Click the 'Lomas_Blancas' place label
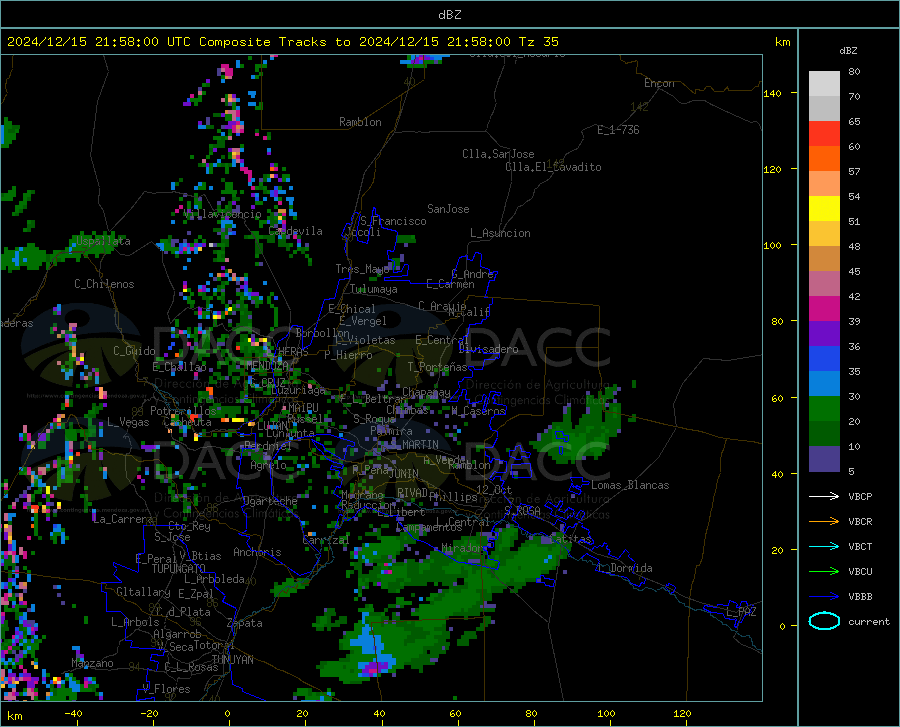Image resolution: width=900 pixels, height=727 pixels. [630, 485]
